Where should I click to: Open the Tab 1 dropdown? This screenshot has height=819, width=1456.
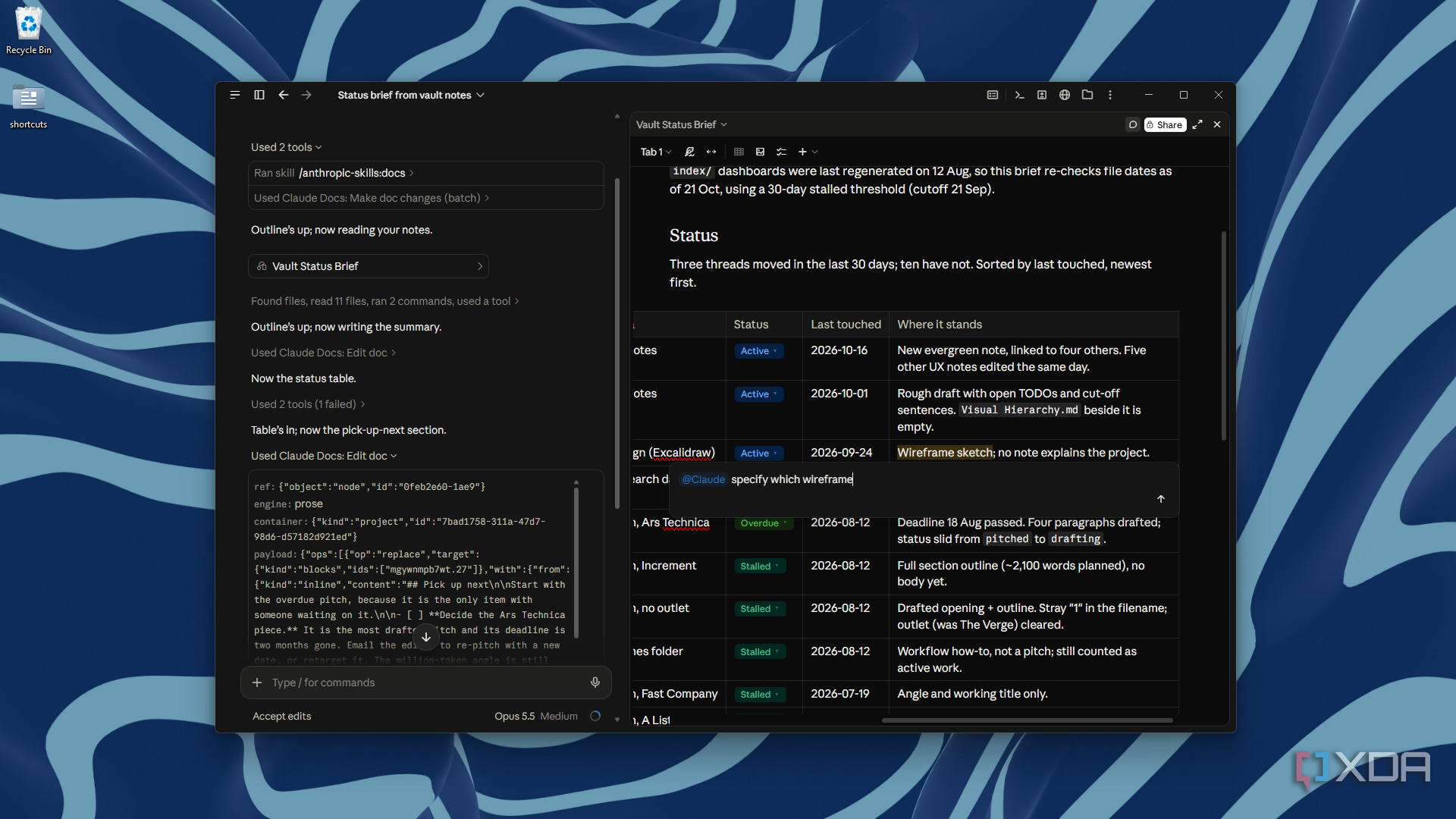[x=656, y=152]
